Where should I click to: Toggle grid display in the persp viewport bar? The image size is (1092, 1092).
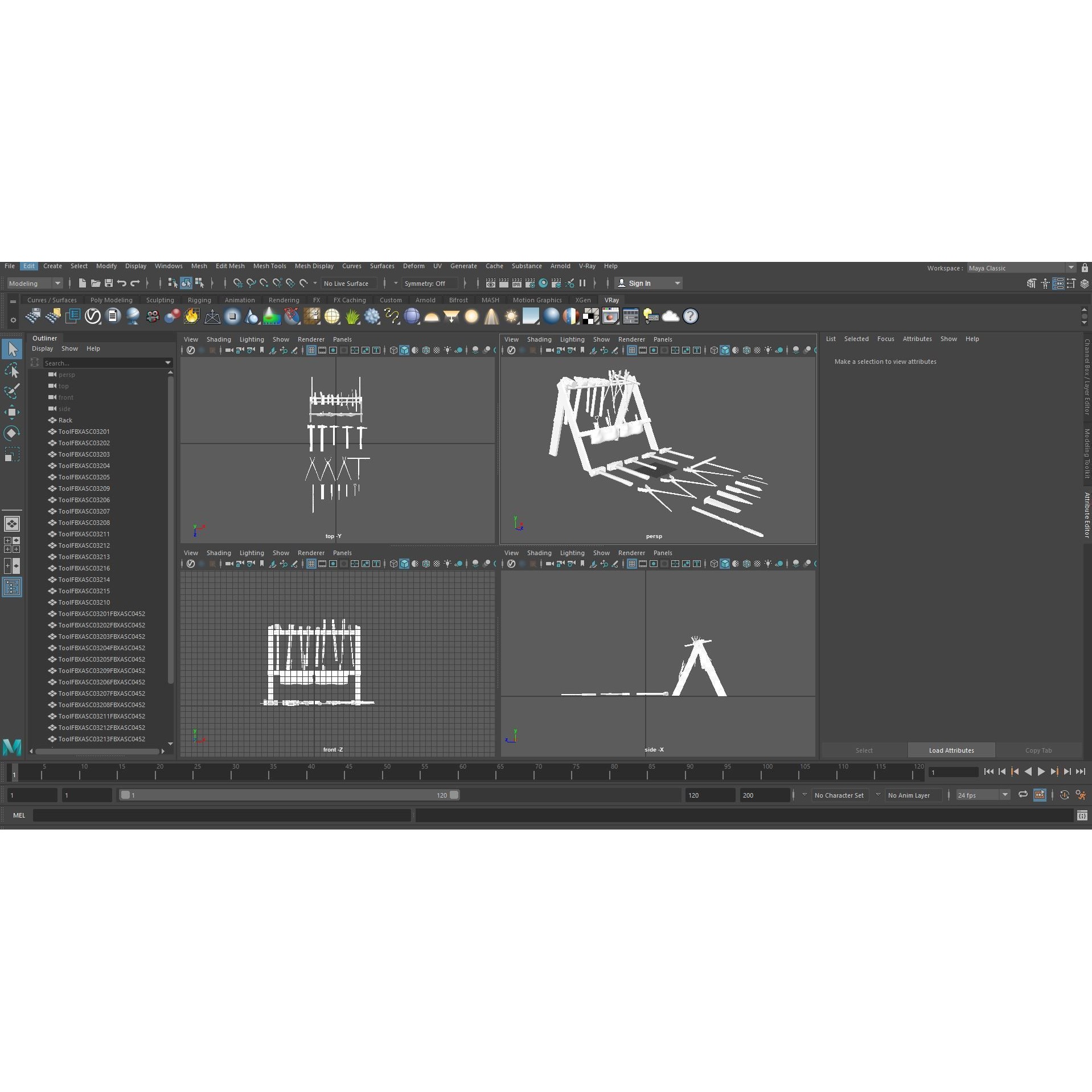[632, 350]
